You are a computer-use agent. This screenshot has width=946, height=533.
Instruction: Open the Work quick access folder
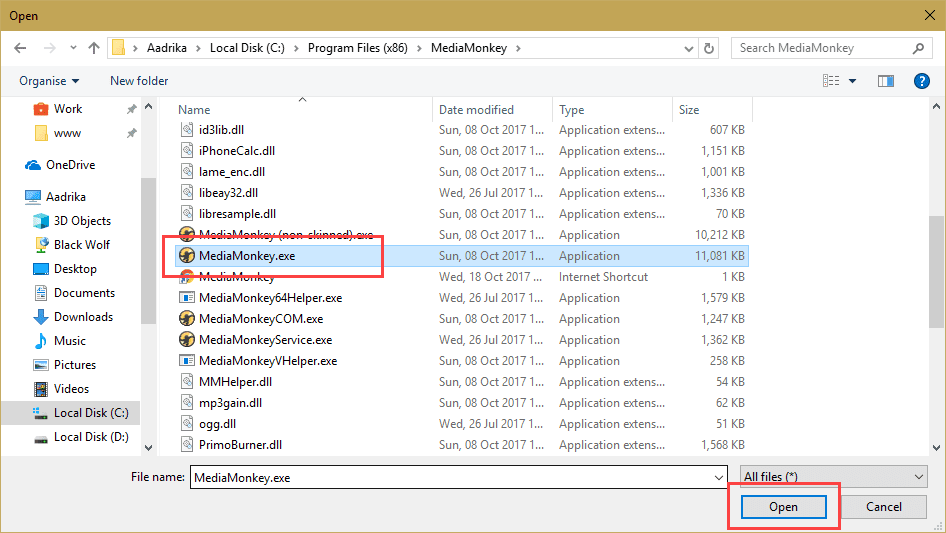click(x=68, y=109)
